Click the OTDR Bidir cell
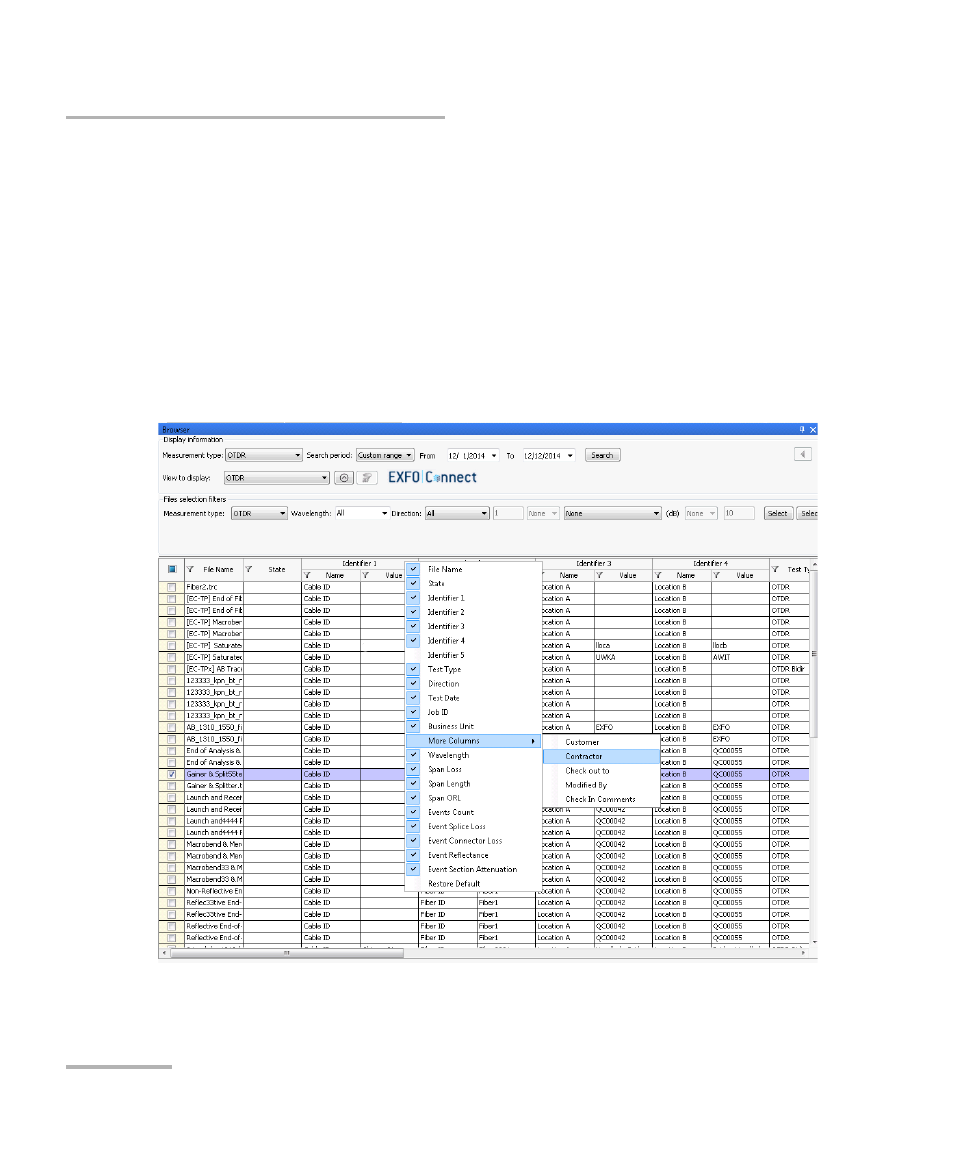 click(x=789, y=669)
